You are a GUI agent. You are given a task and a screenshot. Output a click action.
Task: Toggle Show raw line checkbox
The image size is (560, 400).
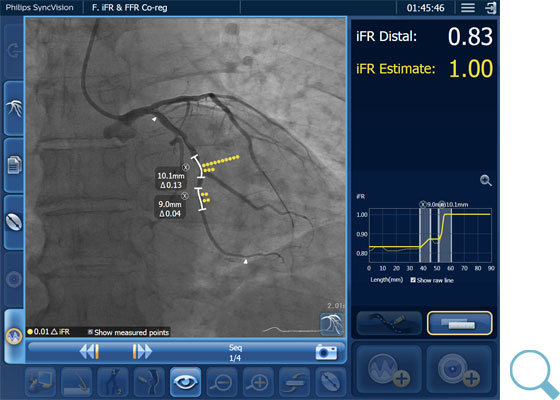[x=413, y=280]
